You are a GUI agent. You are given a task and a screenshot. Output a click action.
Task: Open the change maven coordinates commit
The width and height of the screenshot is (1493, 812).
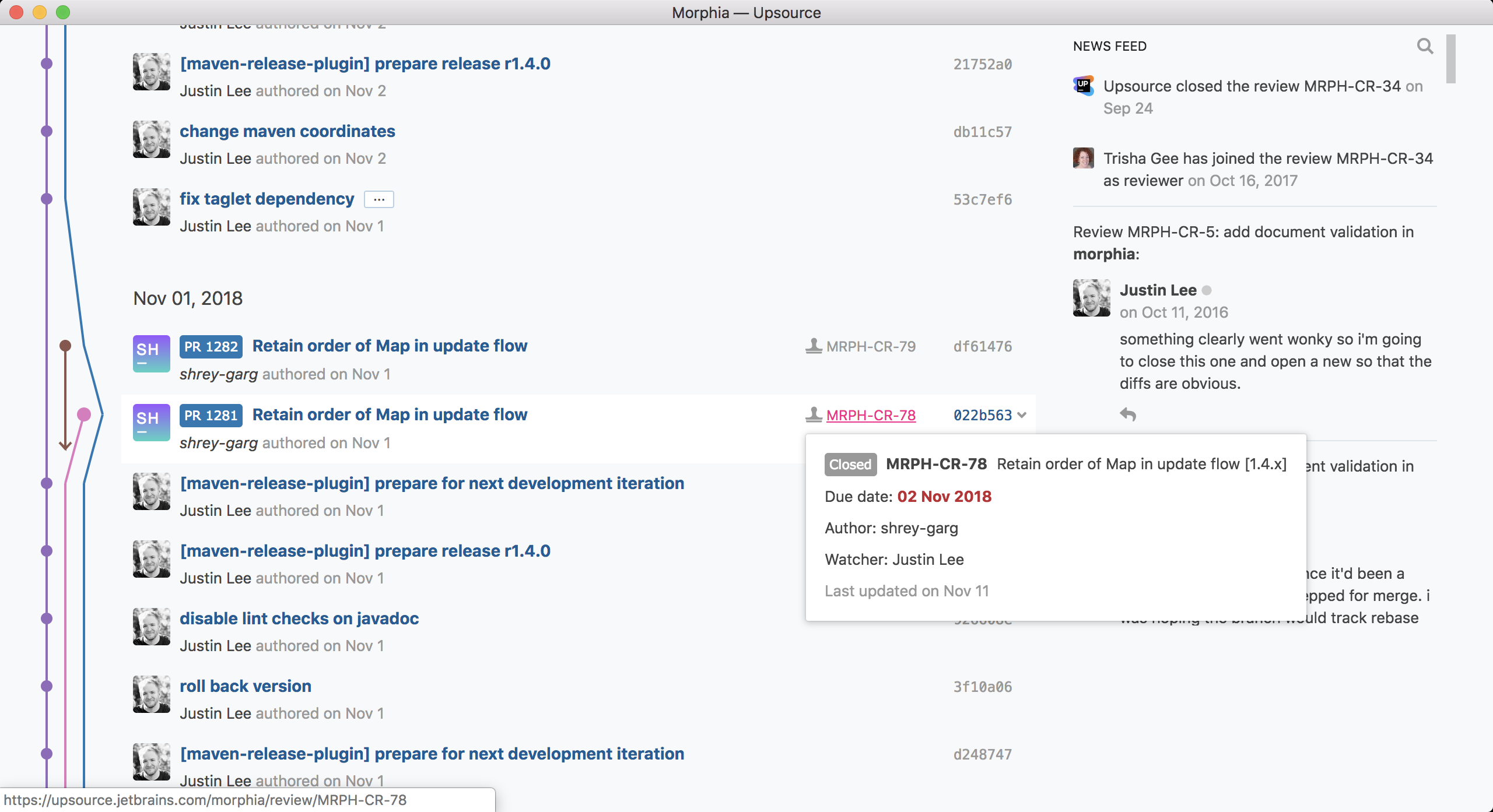[287, 131]
